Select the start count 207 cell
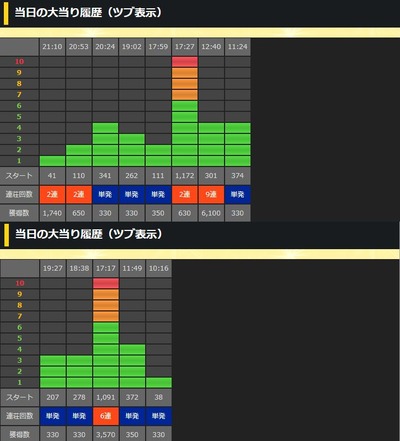Screen dimensions: 400x441 coord(53,397)
